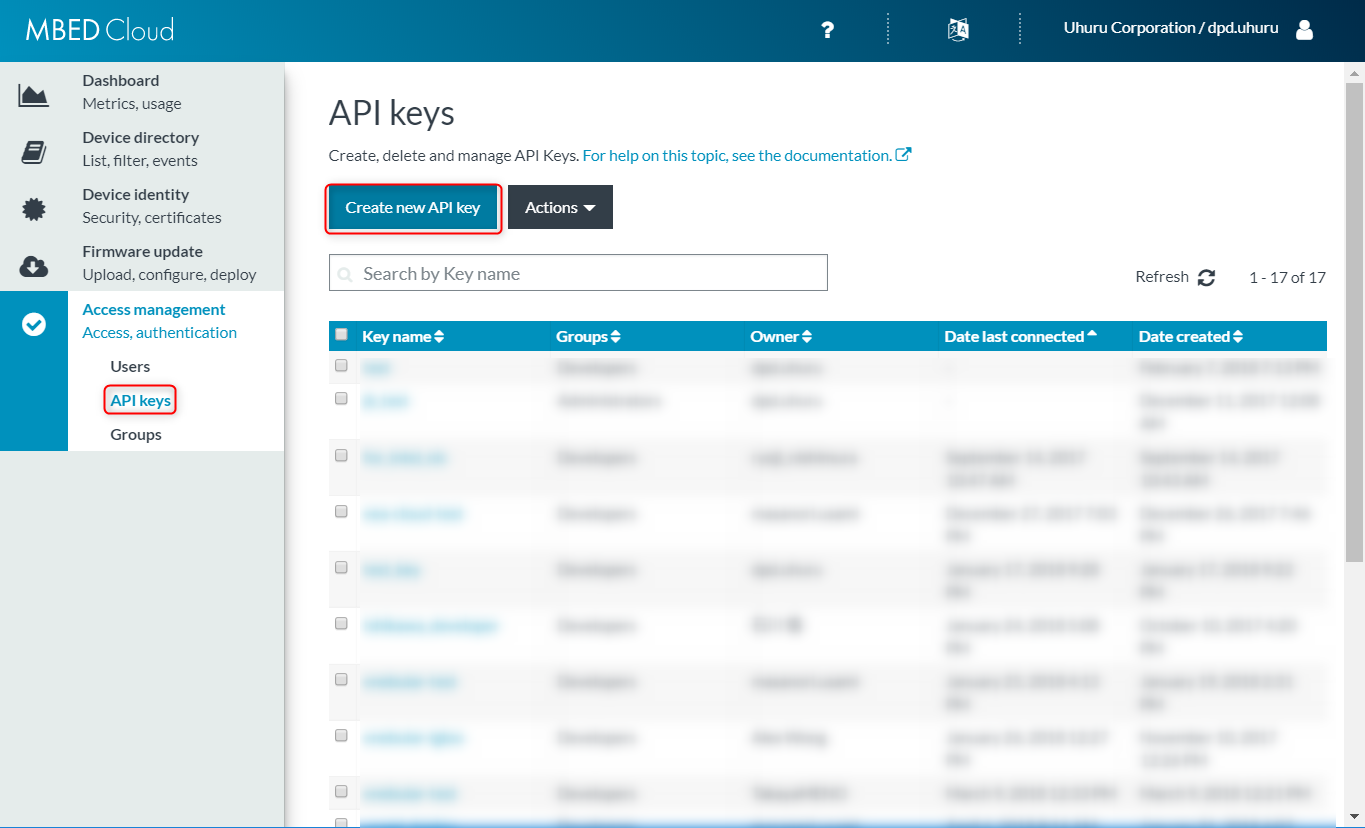Viewport: 1365px width, 828px height.
Task: Click the Firmware update cloud download icon
Action: 34,266
